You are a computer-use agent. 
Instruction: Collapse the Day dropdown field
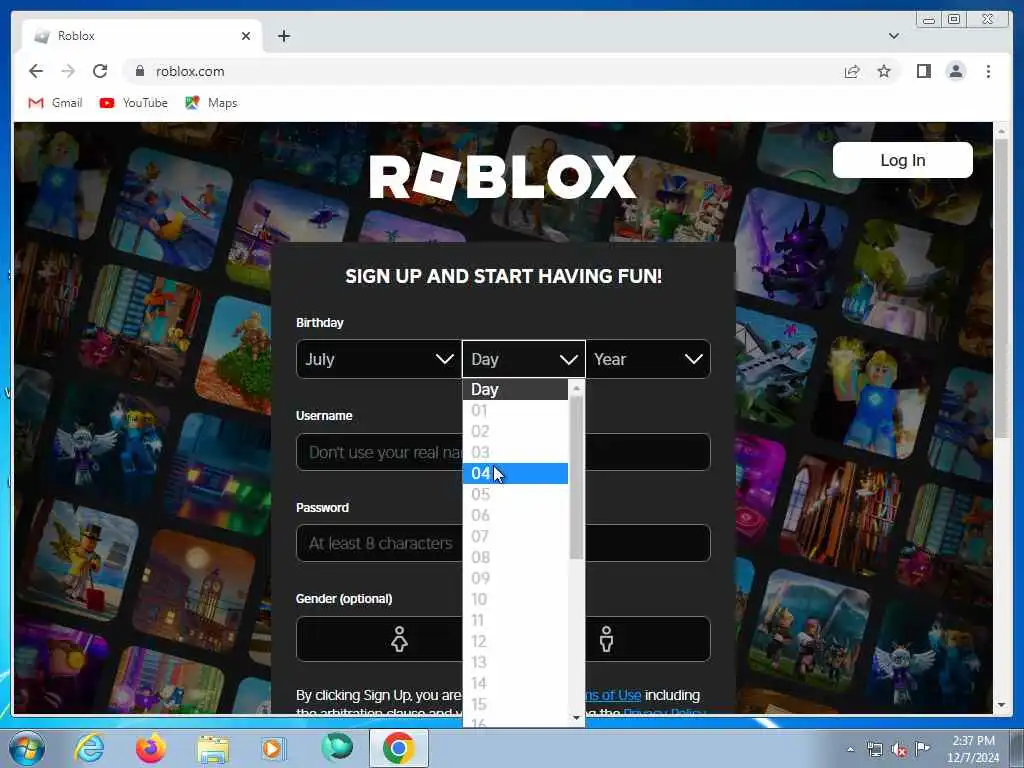point(524,359)
